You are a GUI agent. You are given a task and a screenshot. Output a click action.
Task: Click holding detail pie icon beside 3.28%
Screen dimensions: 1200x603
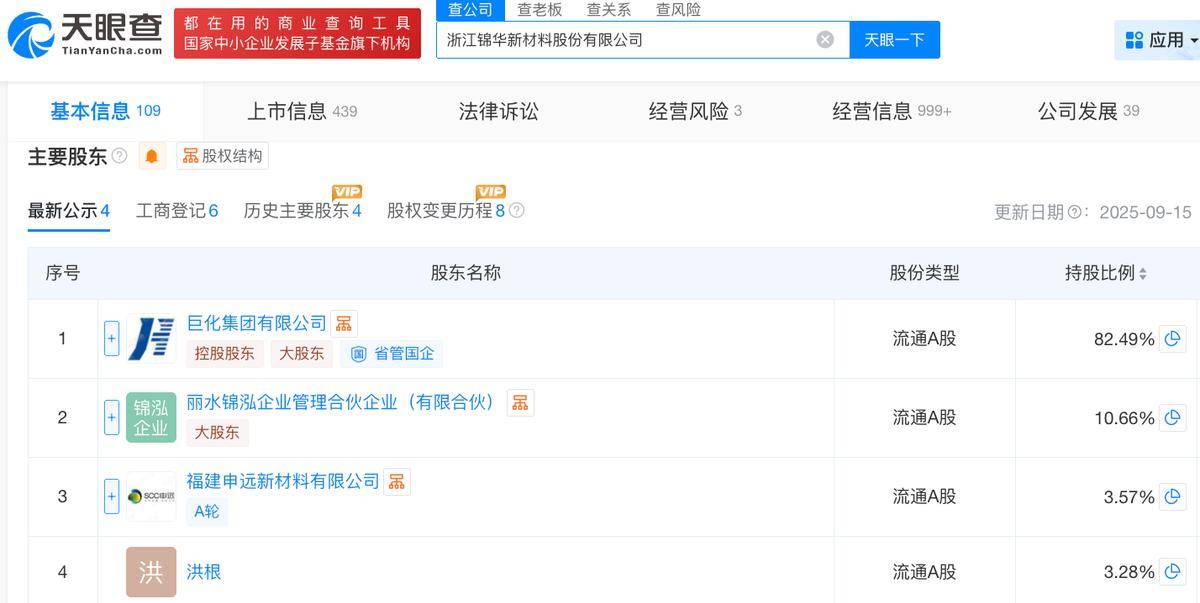pos(1171,572)
